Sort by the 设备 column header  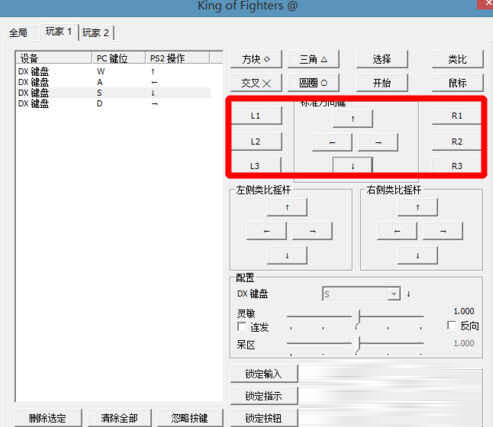54,58
